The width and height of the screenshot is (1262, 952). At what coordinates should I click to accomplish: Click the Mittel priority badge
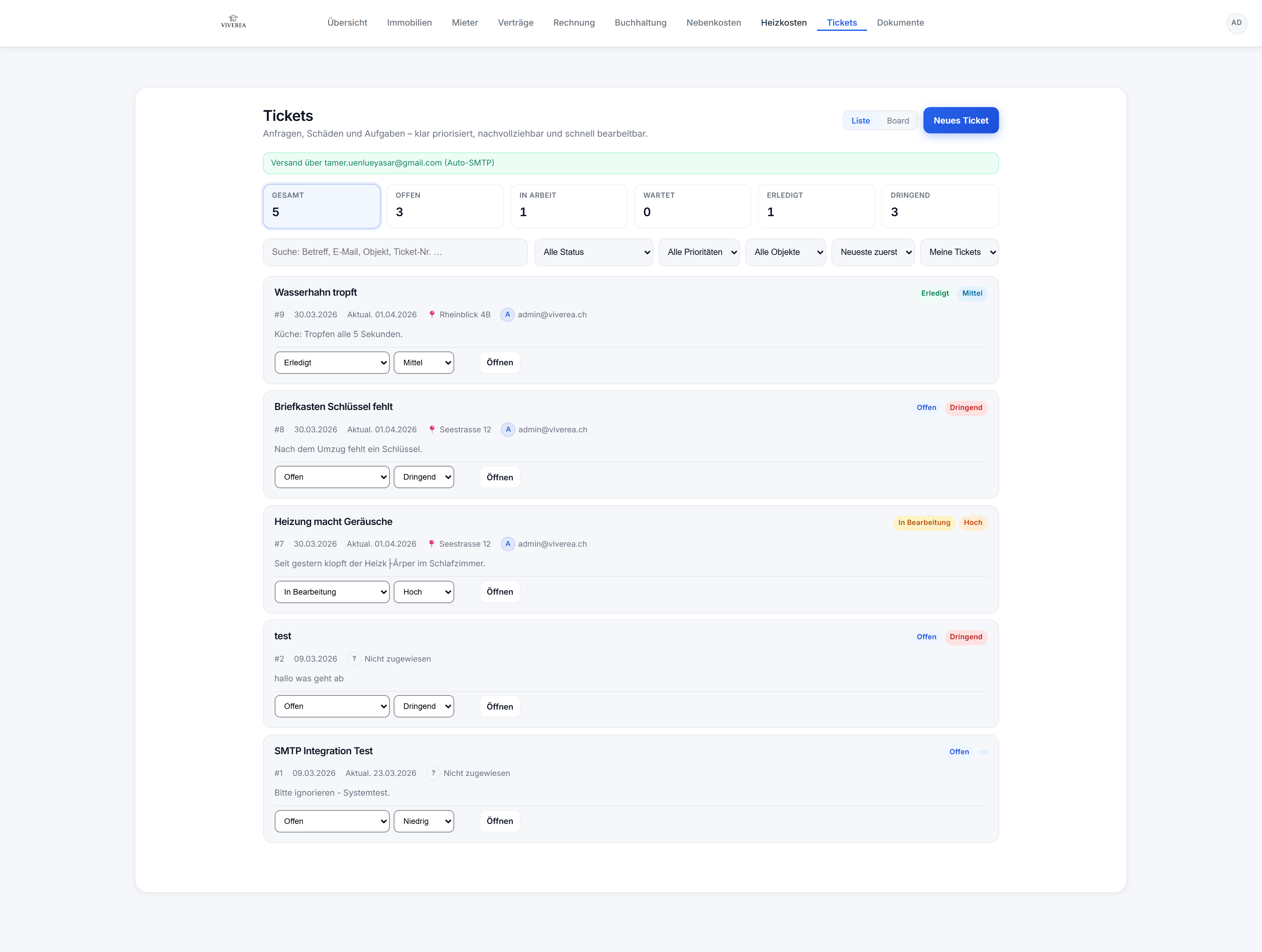tap(972, 293)
